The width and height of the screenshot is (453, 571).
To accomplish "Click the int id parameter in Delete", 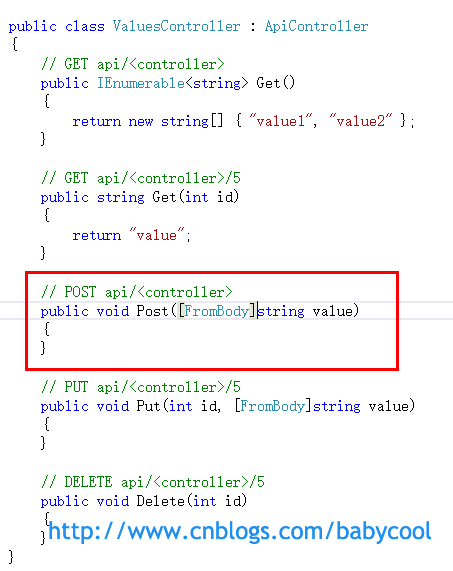I will click(217, 501).
